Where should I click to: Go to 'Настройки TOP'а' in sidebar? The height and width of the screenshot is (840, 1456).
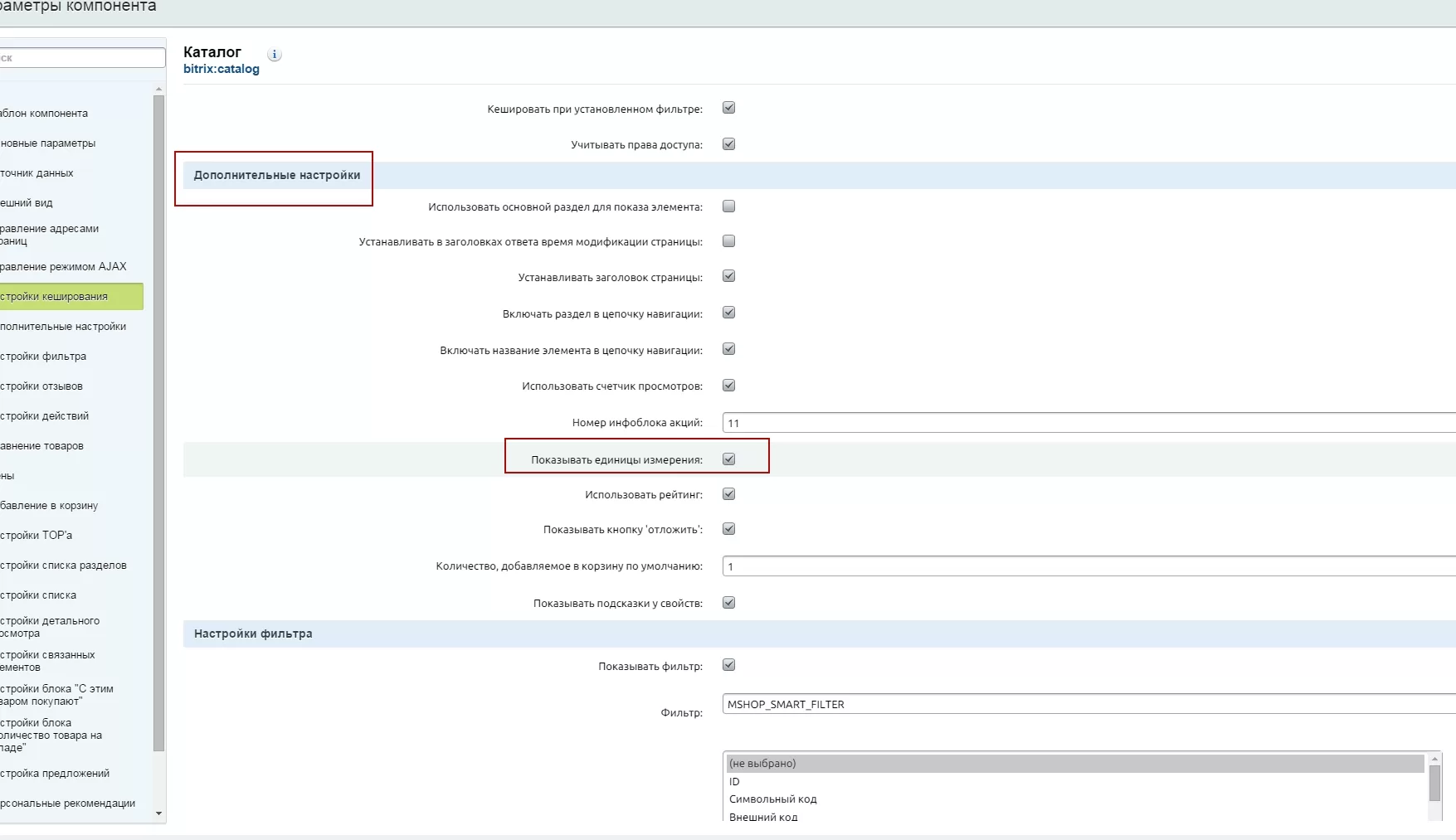[x=37, y=536]
